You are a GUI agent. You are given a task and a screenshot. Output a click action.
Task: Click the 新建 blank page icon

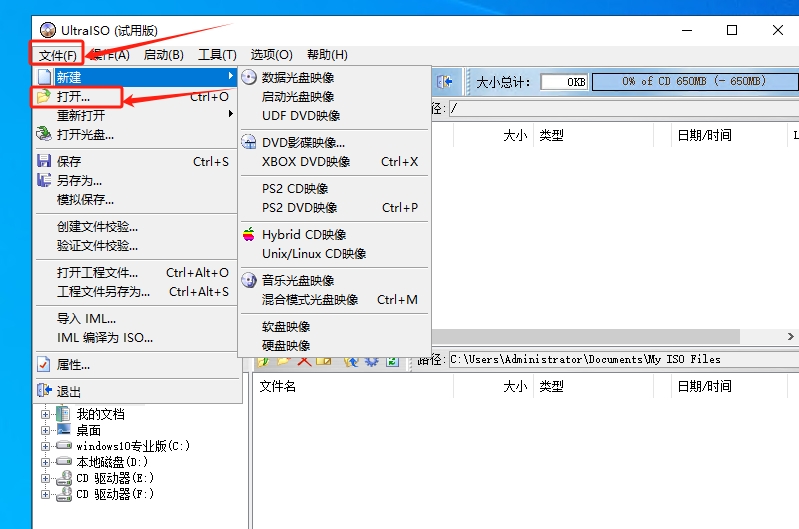point(45,77)
